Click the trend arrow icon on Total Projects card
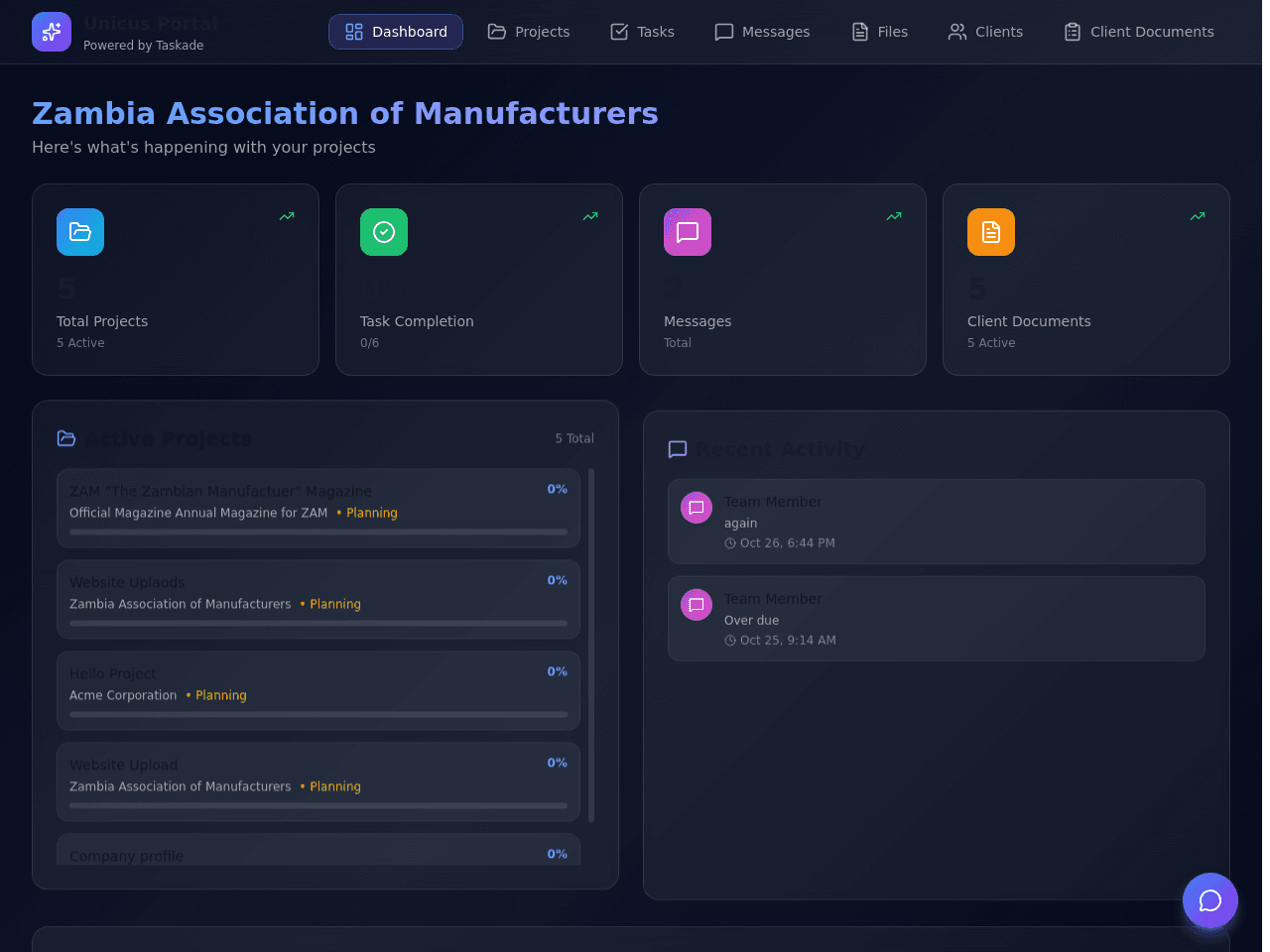Viewport: 1270px width, 952px height. pos(287,216)
